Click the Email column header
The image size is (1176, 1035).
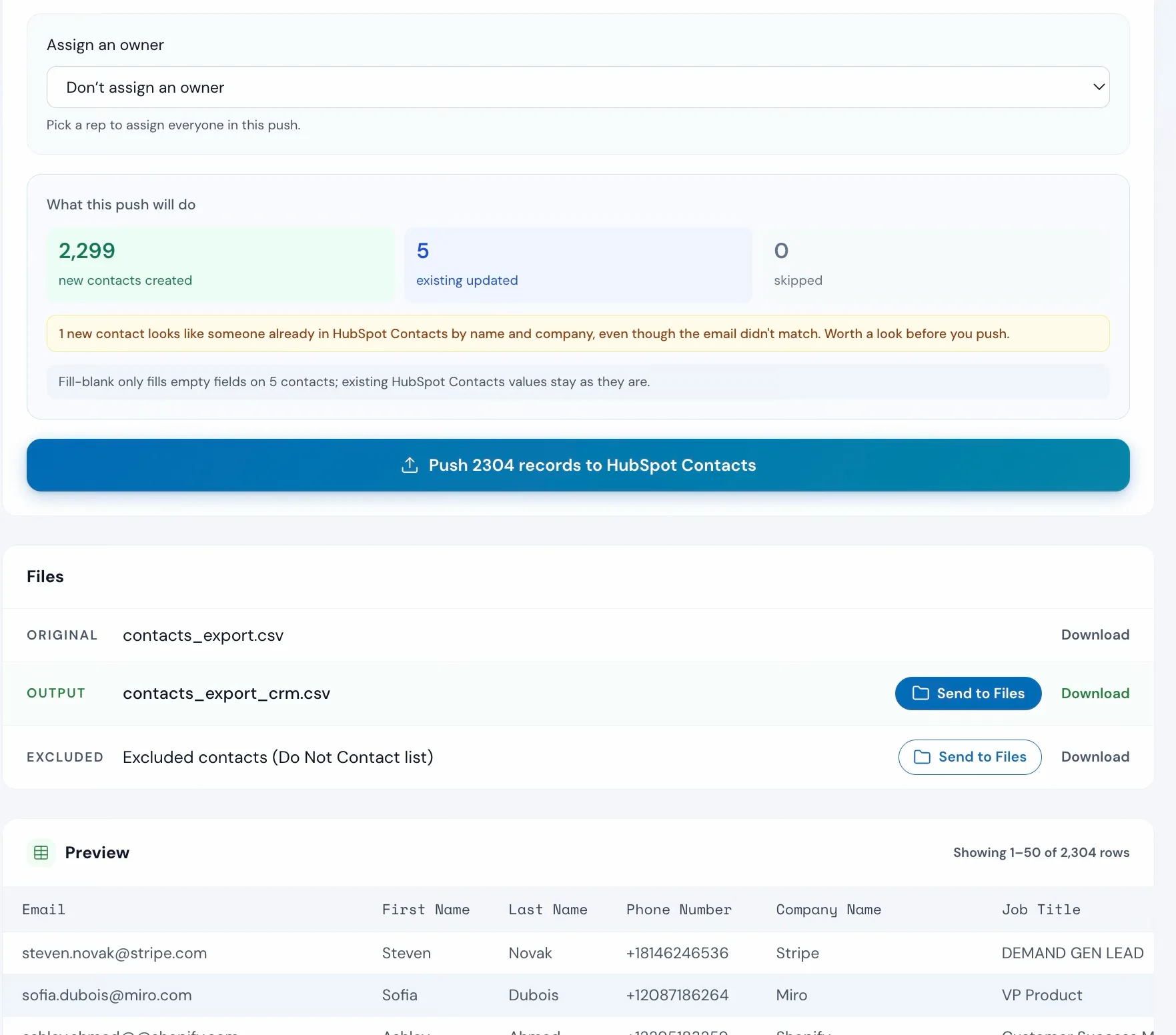(43, 910)
